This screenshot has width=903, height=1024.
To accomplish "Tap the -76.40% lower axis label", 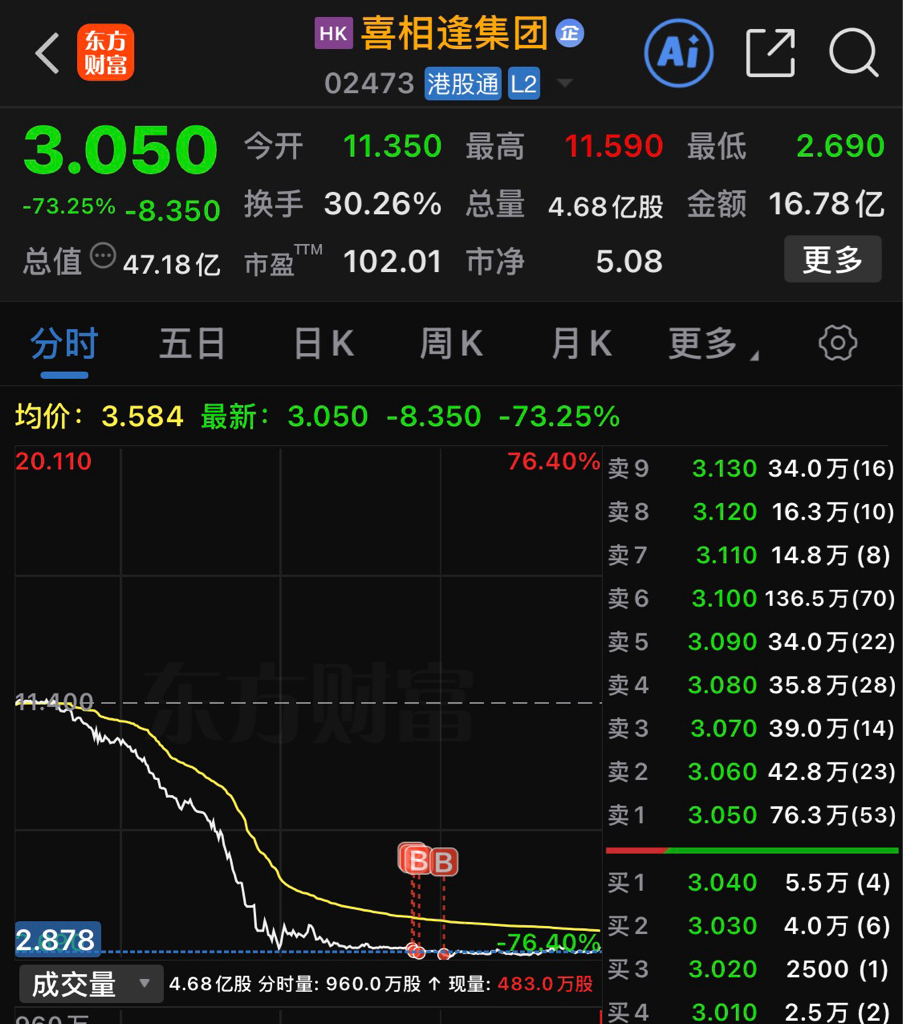I will [548, 942].
